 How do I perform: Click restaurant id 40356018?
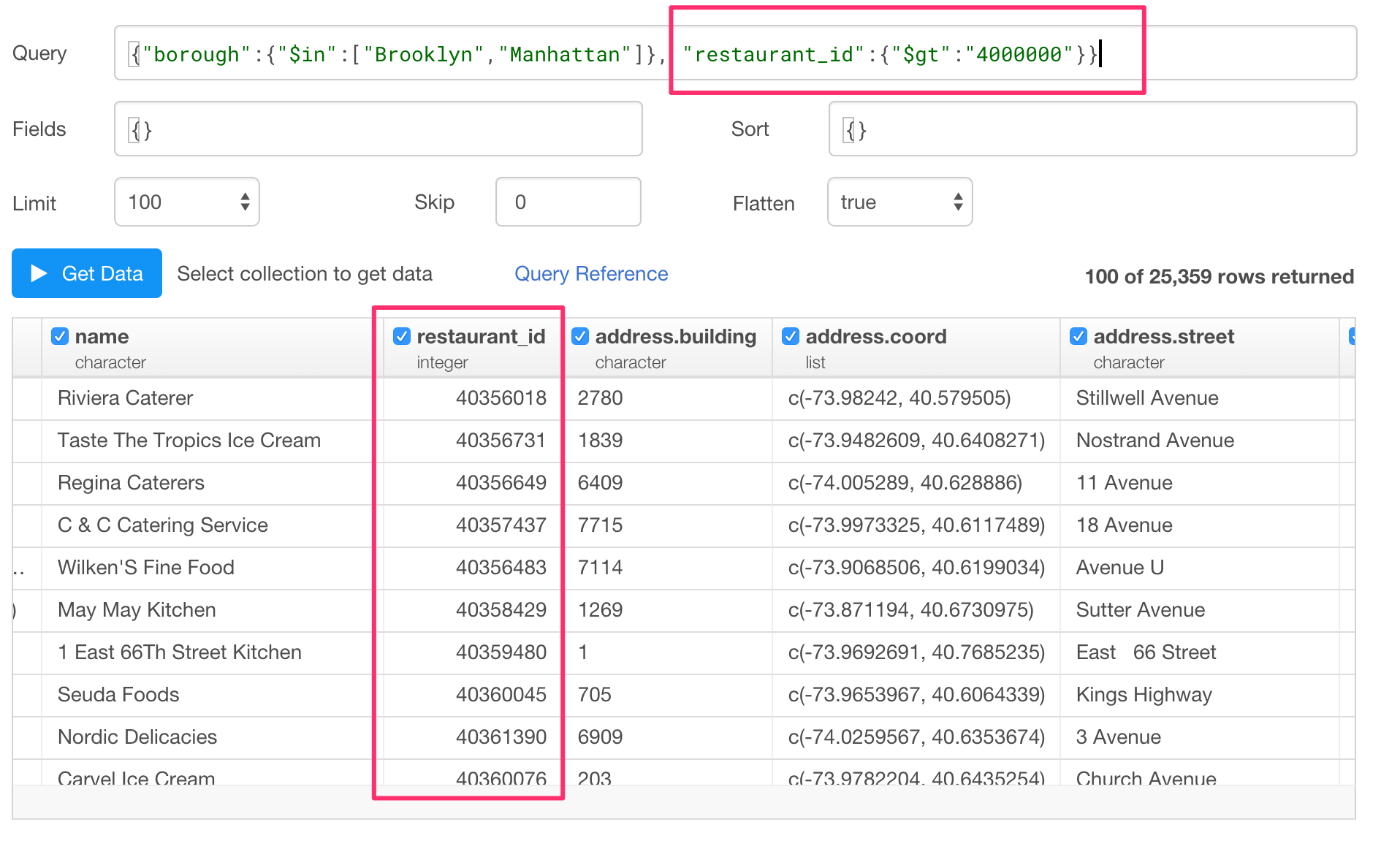[x=501, y=398]
